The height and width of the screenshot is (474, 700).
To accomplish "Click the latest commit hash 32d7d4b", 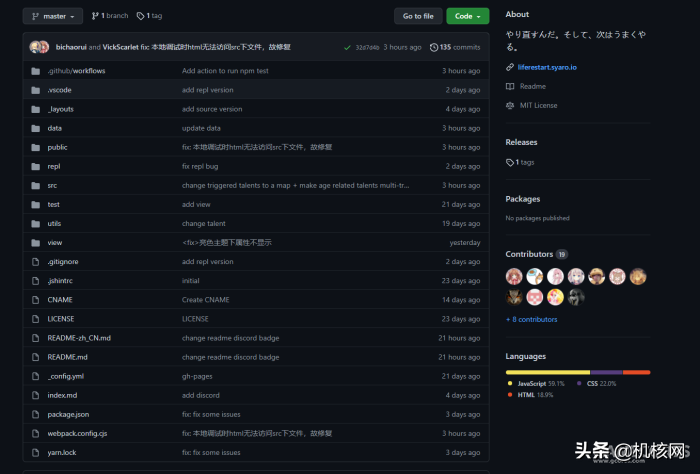I will (x=367, y=47).
